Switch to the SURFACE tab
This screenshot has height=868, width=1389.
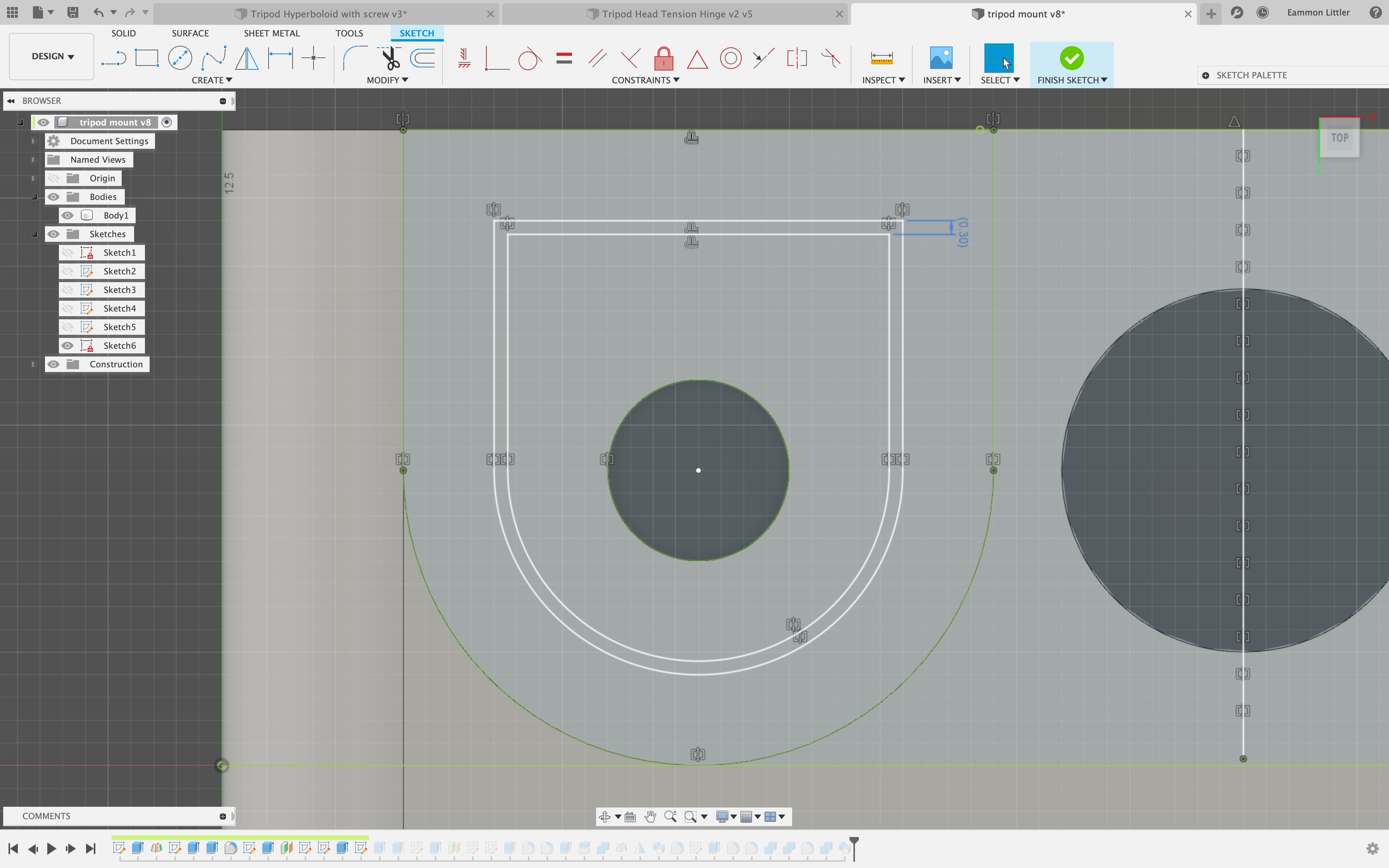click(x=190, y=32)
